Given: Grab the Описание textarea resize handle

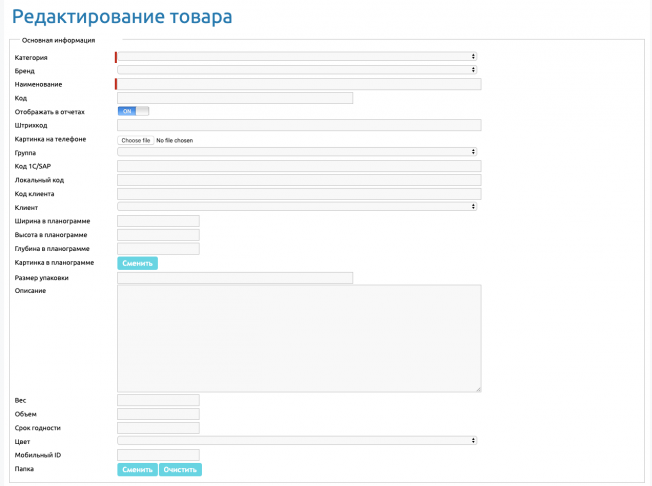Looking at the screenshot, I should (478, 389).
